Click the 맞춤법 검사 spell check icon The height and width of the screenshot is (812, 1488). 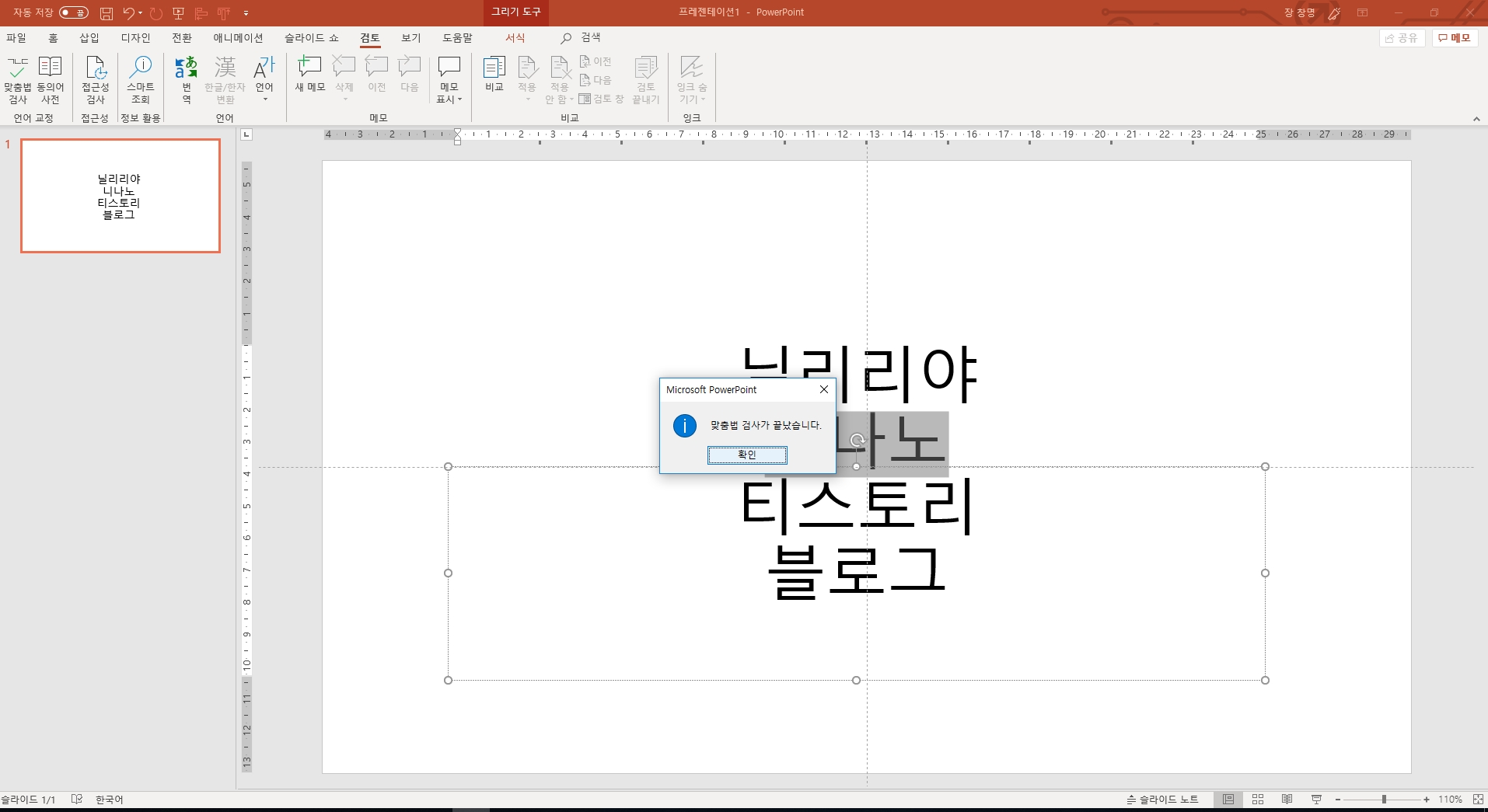point(17,80)
